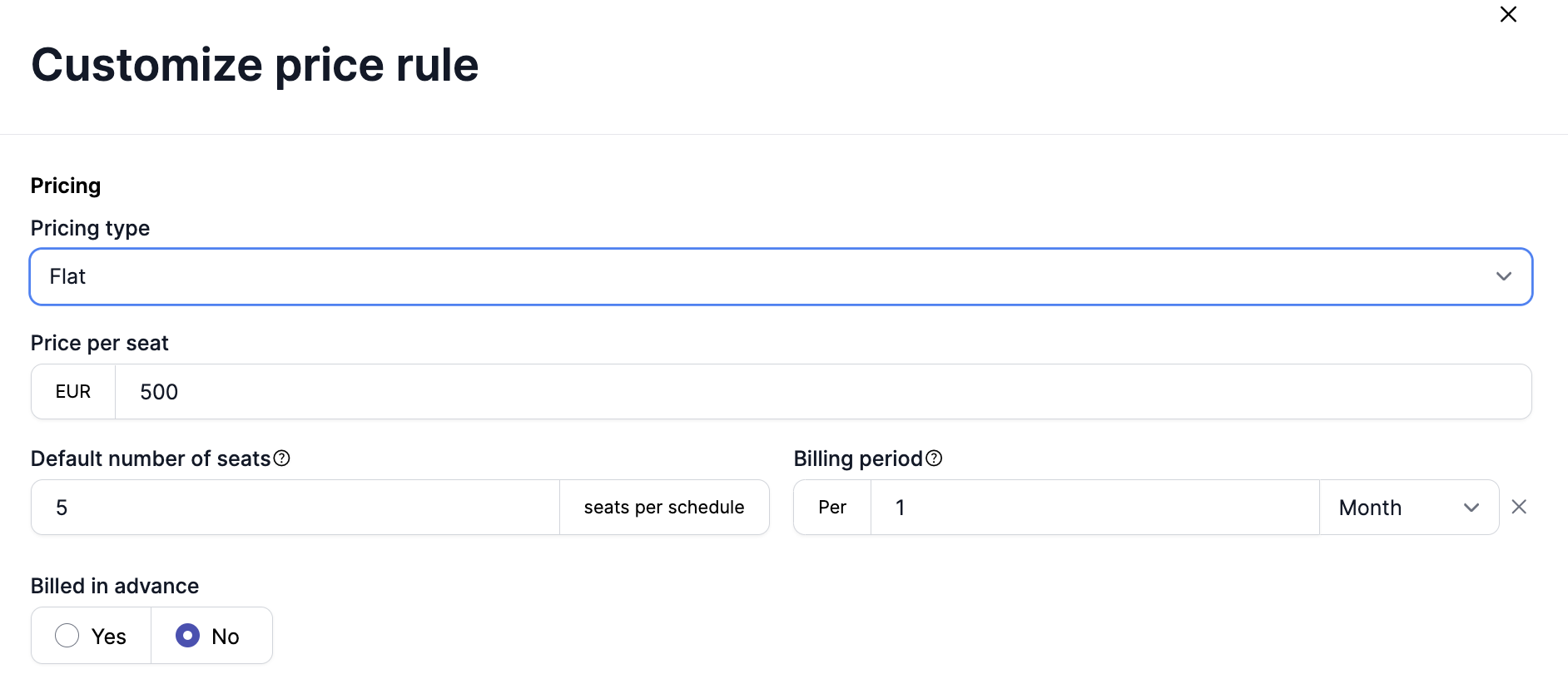Clear billing period using the X icon
Screen dimensions: 1568x694
[x=1518, y=507]
